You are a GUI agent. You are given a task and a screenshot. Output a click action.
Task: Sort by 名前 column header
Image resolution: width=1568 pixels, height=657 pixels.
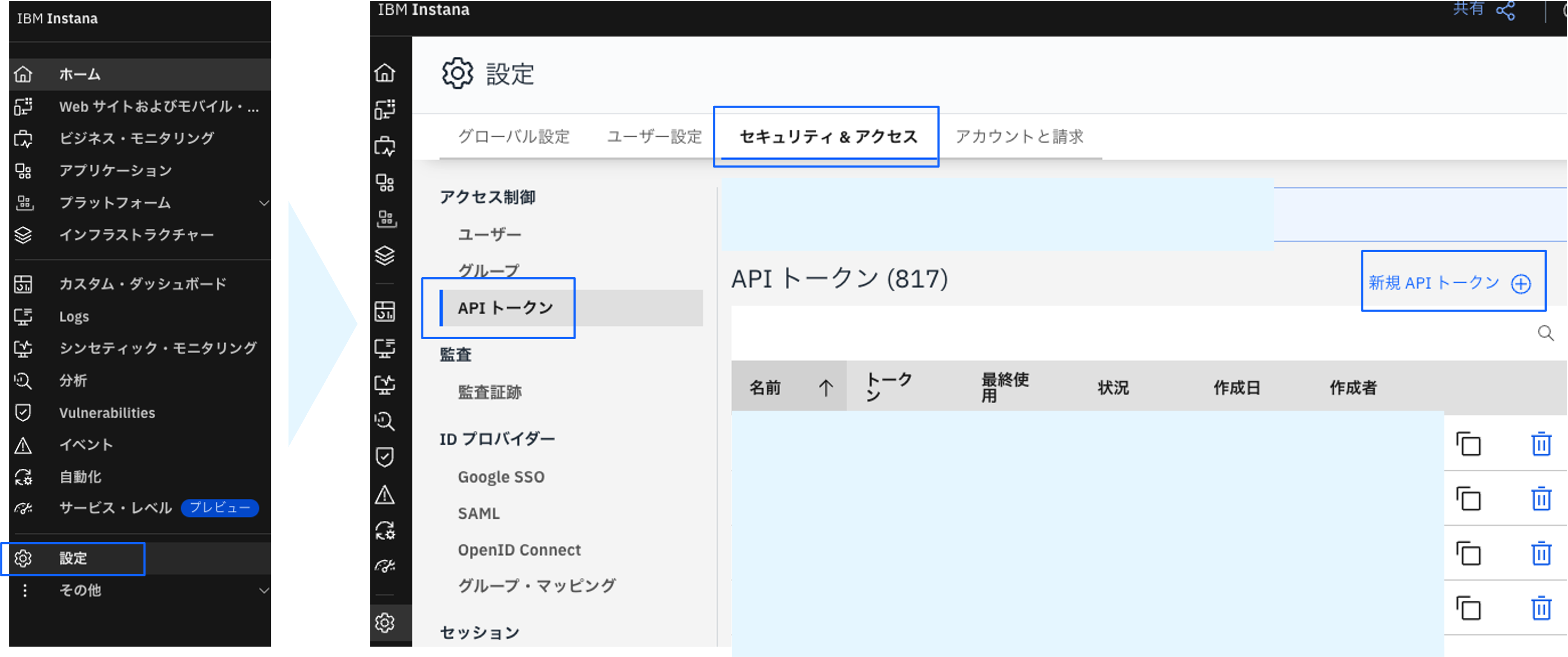click(x=789, y=387)
